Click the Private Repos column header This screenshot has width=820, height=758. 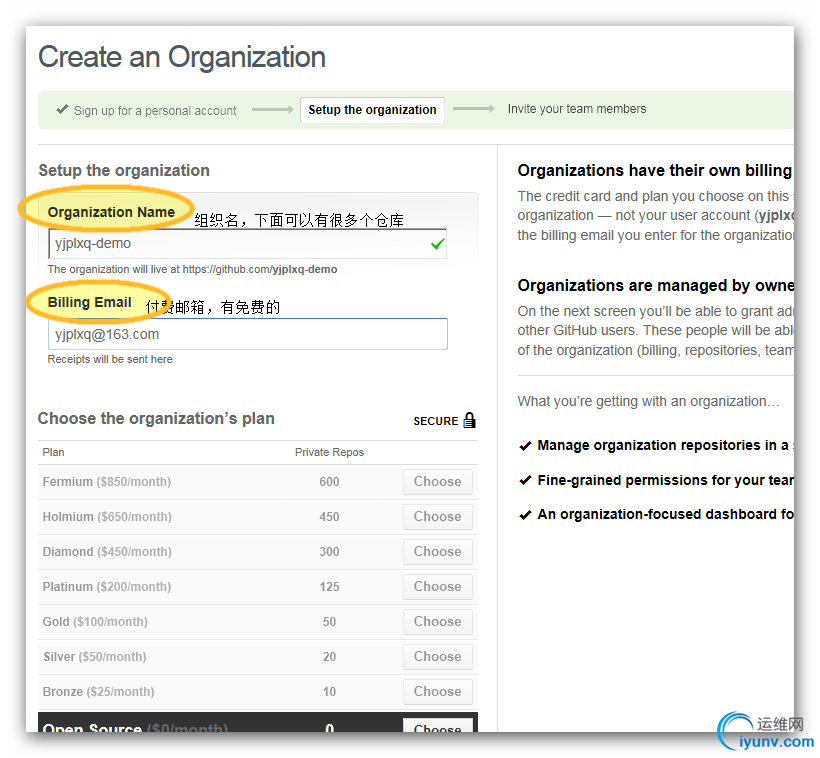(329, 452)
